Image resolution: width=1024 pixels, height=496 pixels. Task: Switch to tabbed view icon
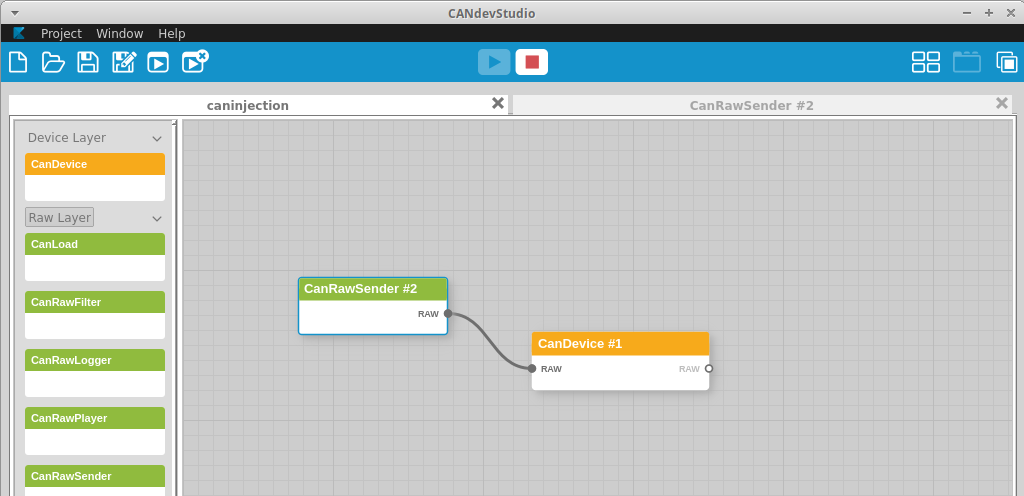(967, 62)
